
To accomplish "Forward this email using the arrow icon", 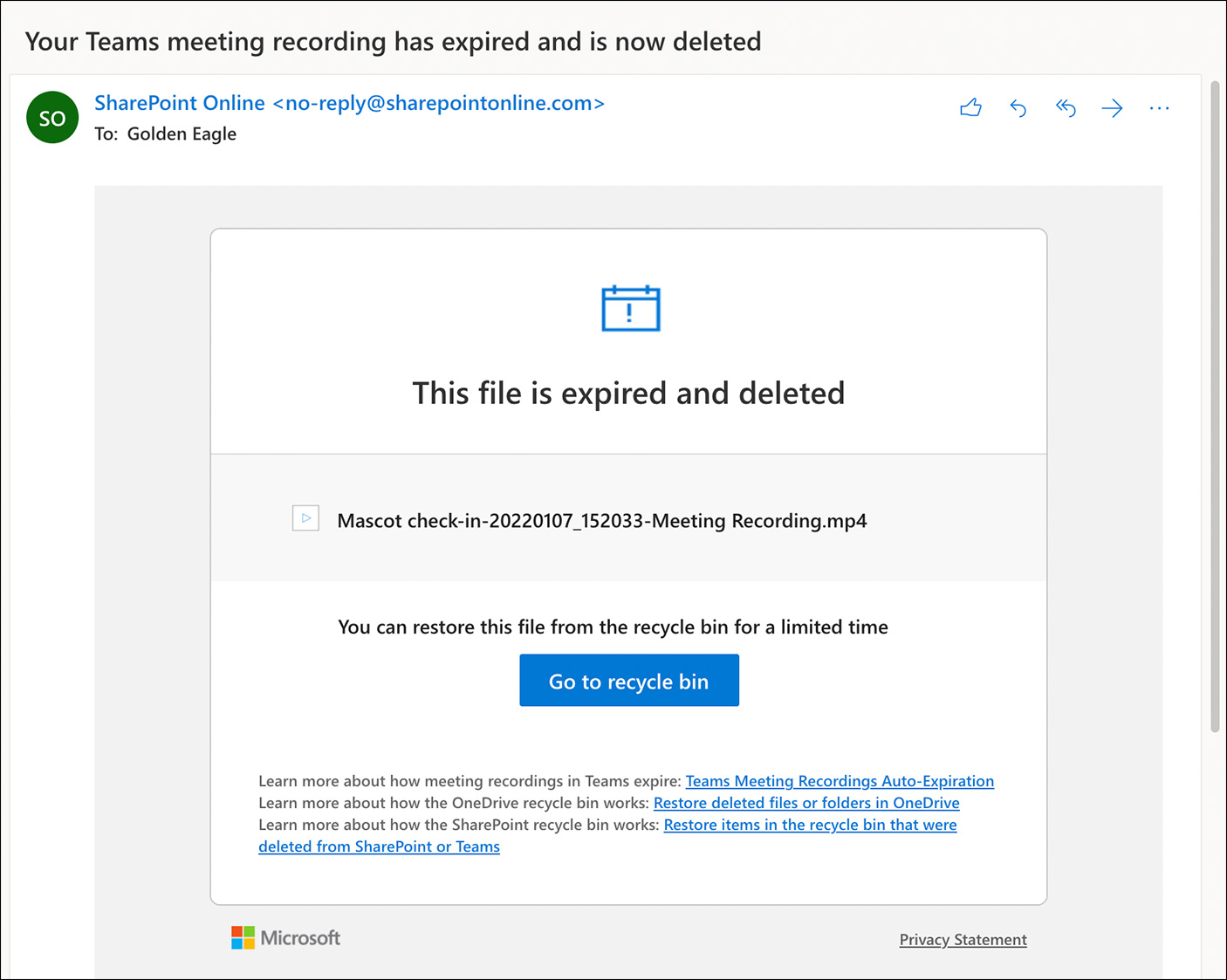I will (1112, 107).
